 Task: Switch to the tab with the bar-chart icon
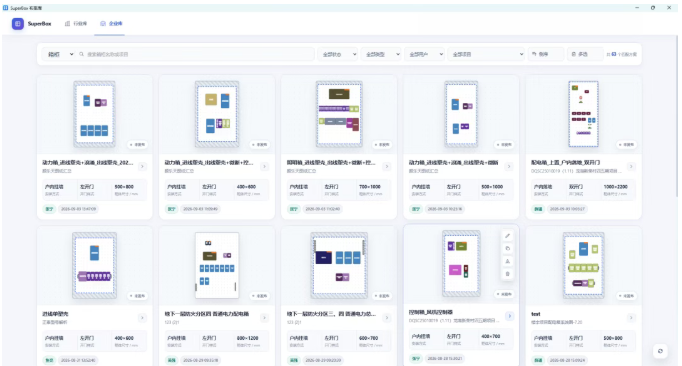pyautogui.click(x=76, y=24)
